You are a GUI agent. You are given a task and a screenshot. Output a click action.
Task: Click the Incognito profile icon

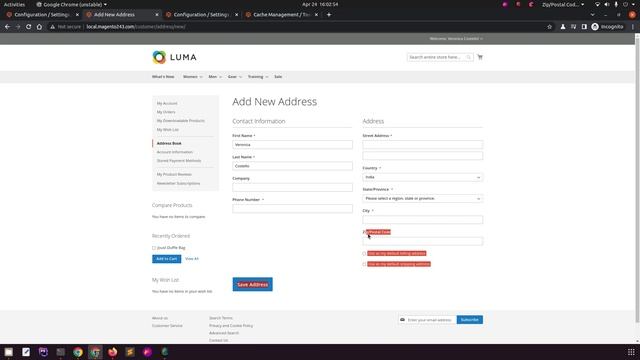595,27
